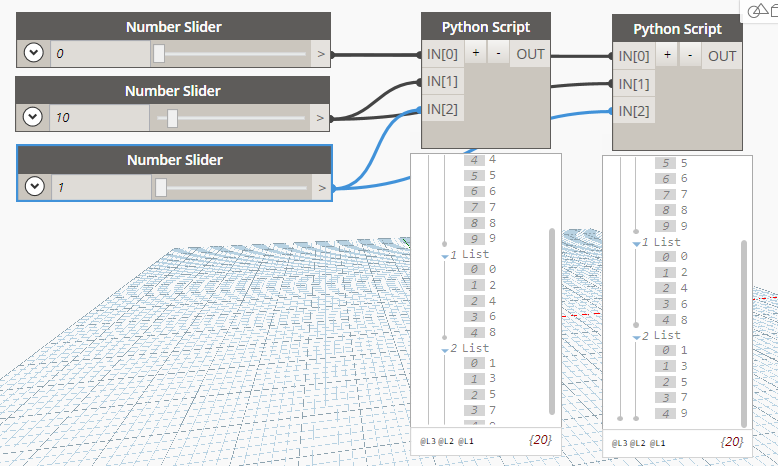Click IN[1] port of first Python Script
This screenshot has width=778, height=466.
tap(443, 81)
